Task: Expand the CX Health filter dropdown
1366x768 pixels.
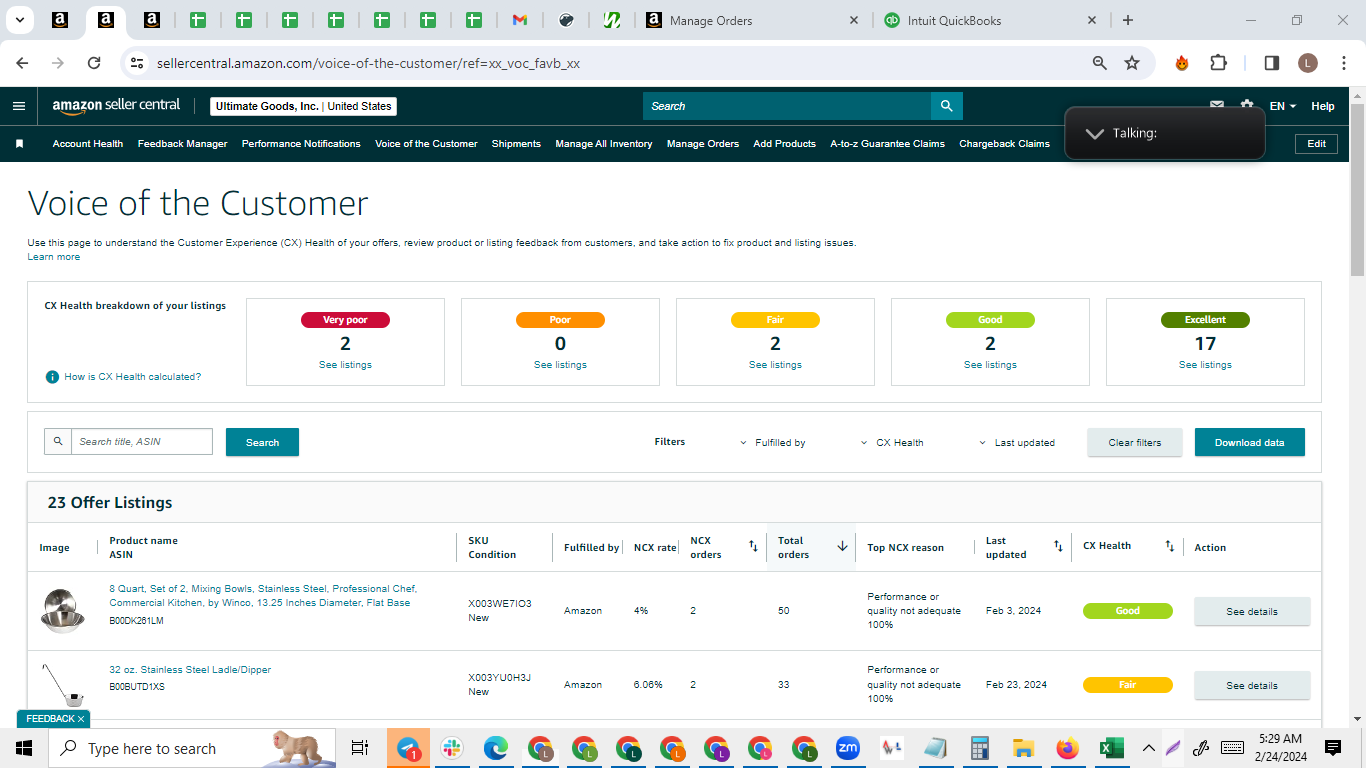Action: (x=892, y=442)
